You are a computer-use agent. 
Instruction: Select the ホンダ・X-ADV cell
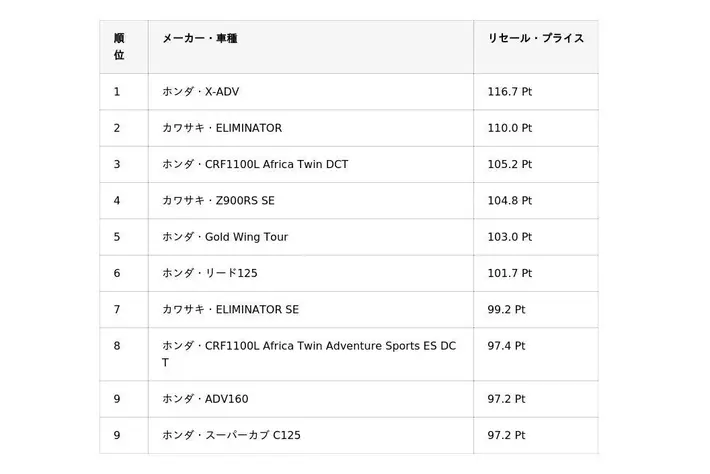point(201,92)
